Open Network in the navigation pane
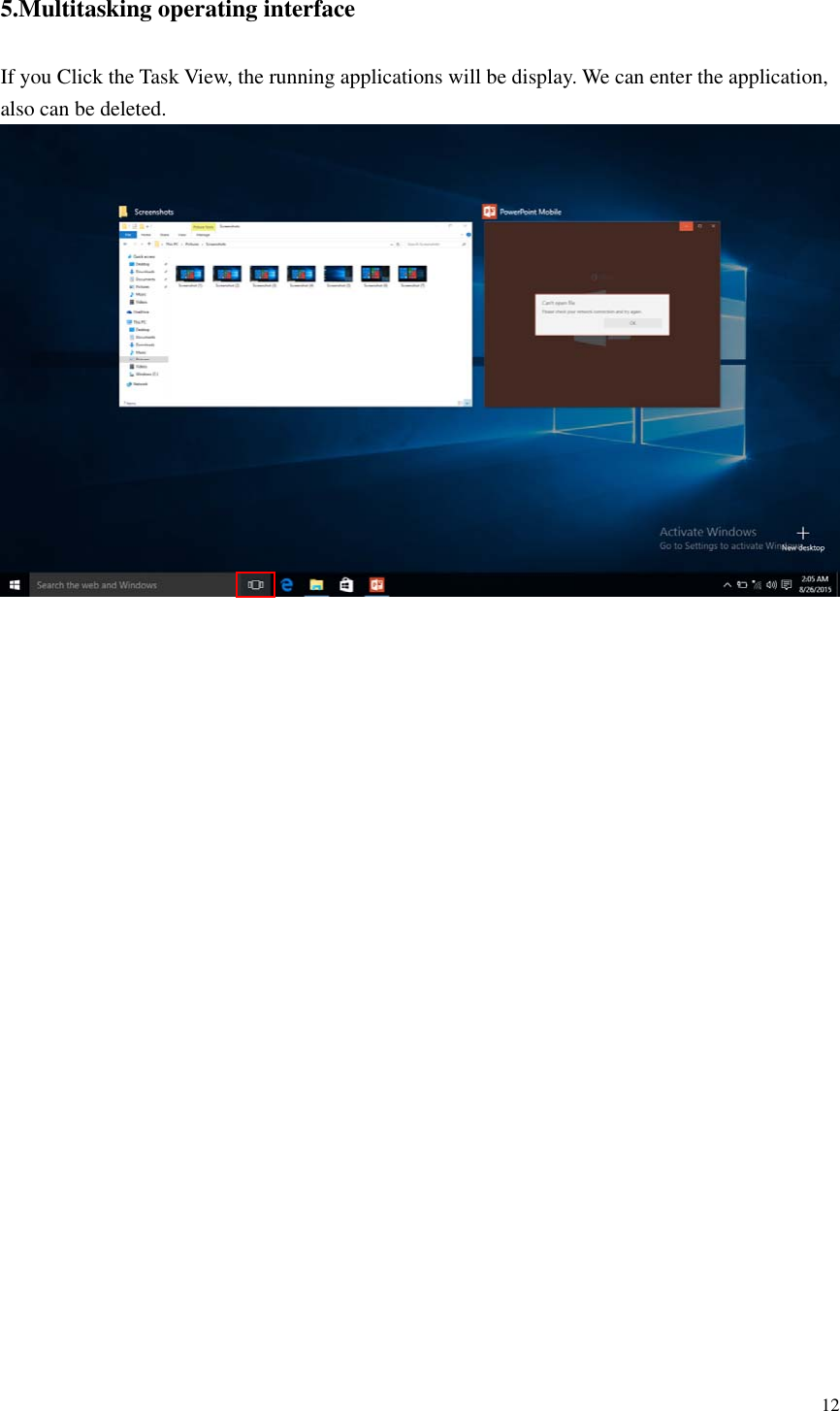Viewport: 840px width, 1411px height. 138,383
